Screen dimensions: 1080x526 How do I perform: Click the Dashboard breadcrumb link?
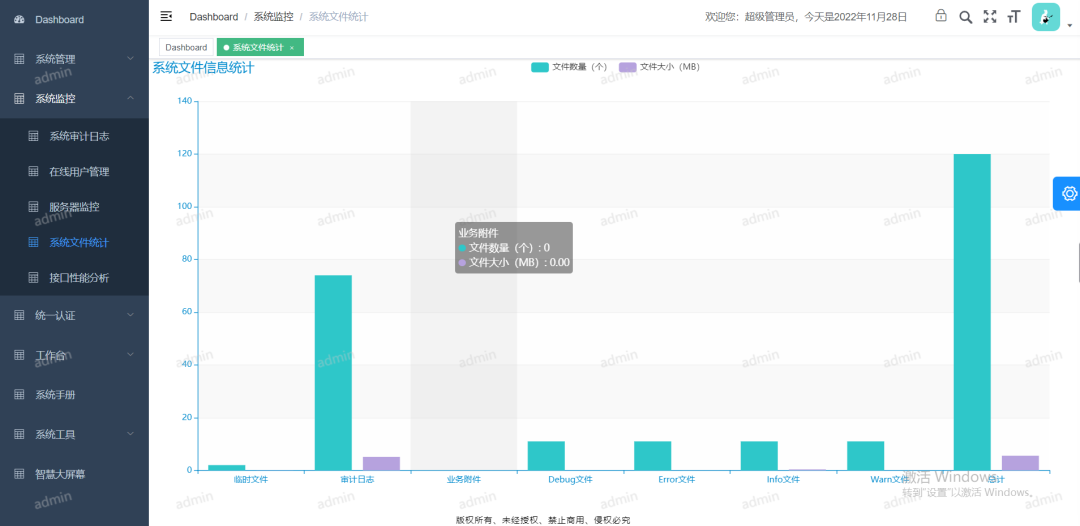point(213,17)
